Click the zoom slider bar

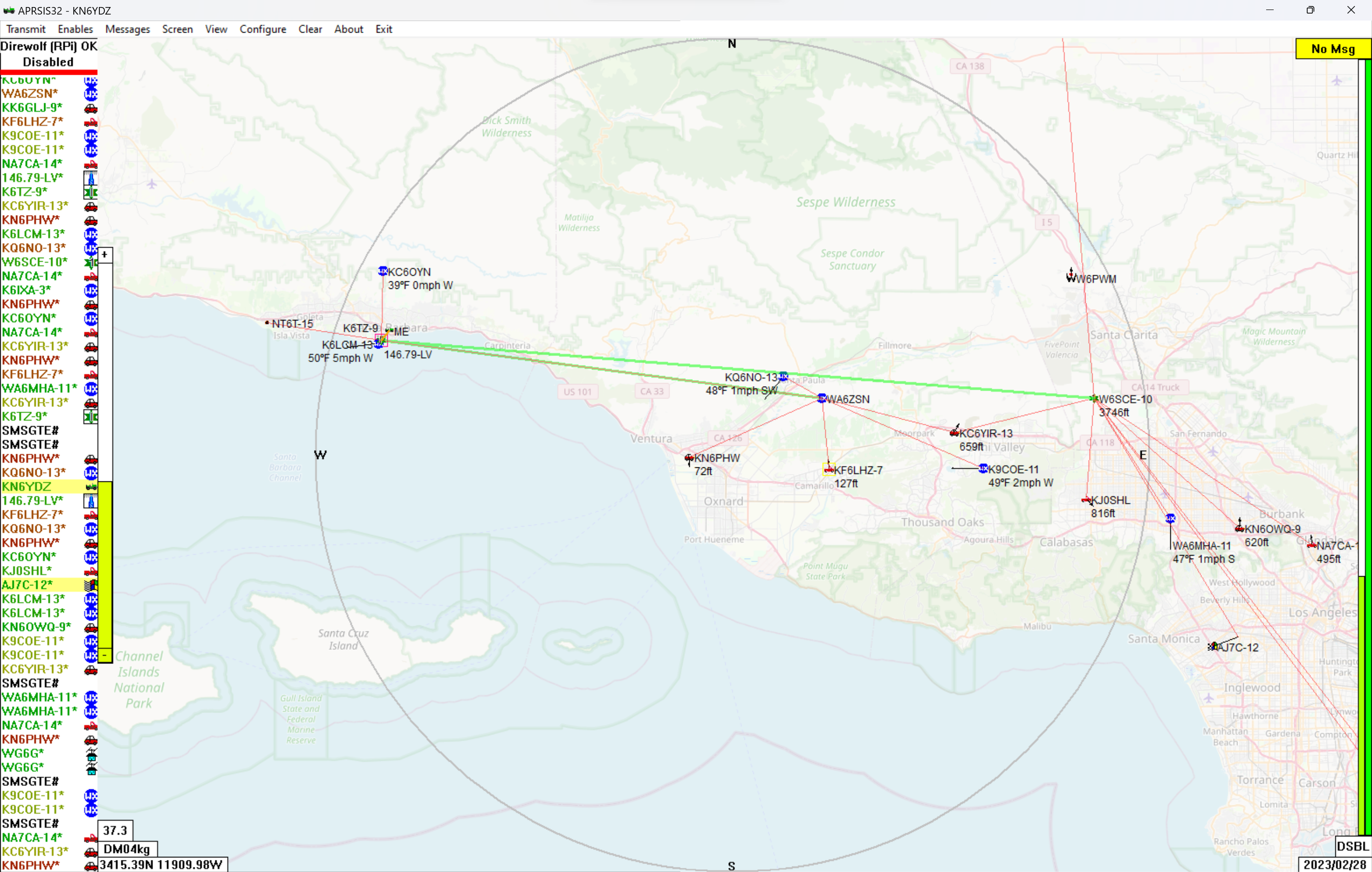(x=105, y=454)
